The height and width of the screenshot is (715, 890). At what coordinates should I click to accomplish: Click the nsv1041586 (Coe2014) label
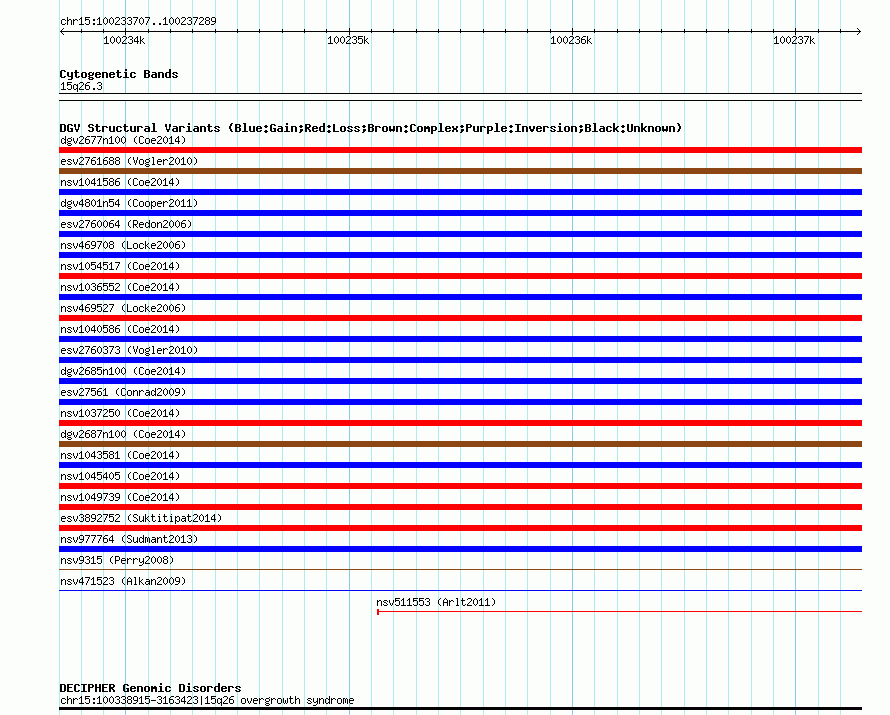tap(120, 182)
